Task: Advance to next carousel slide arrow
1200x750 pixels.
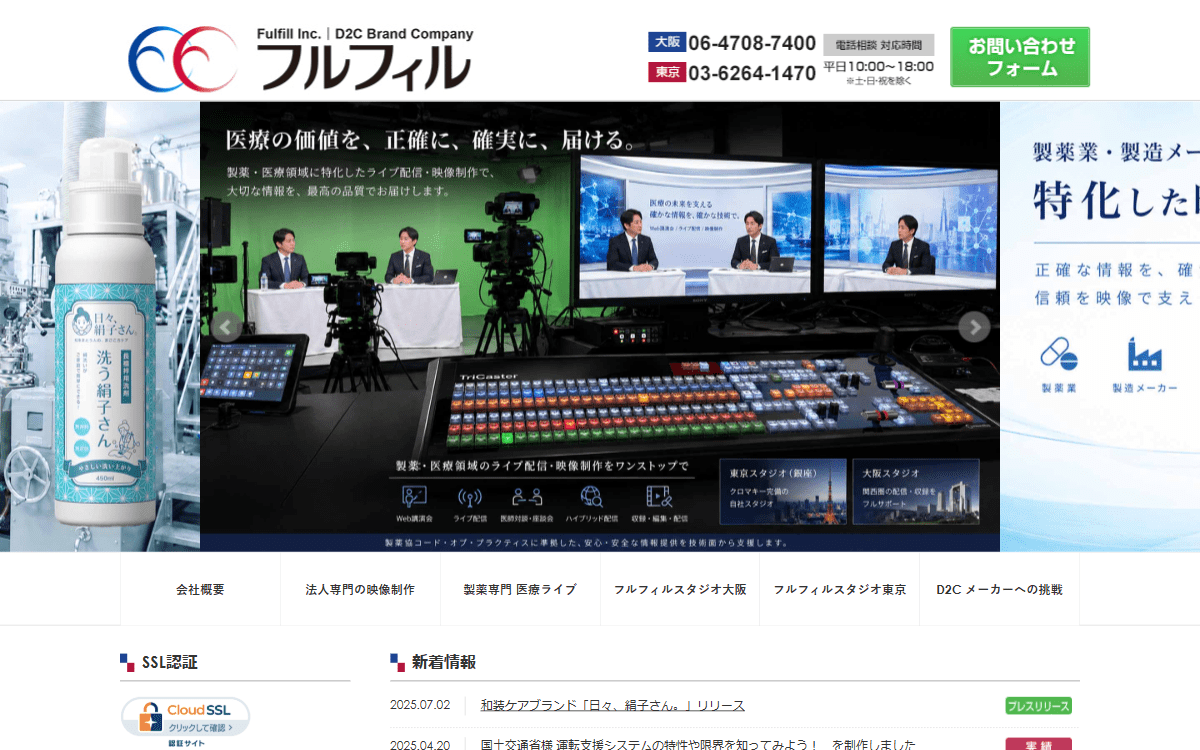Action: coord(974,327)
